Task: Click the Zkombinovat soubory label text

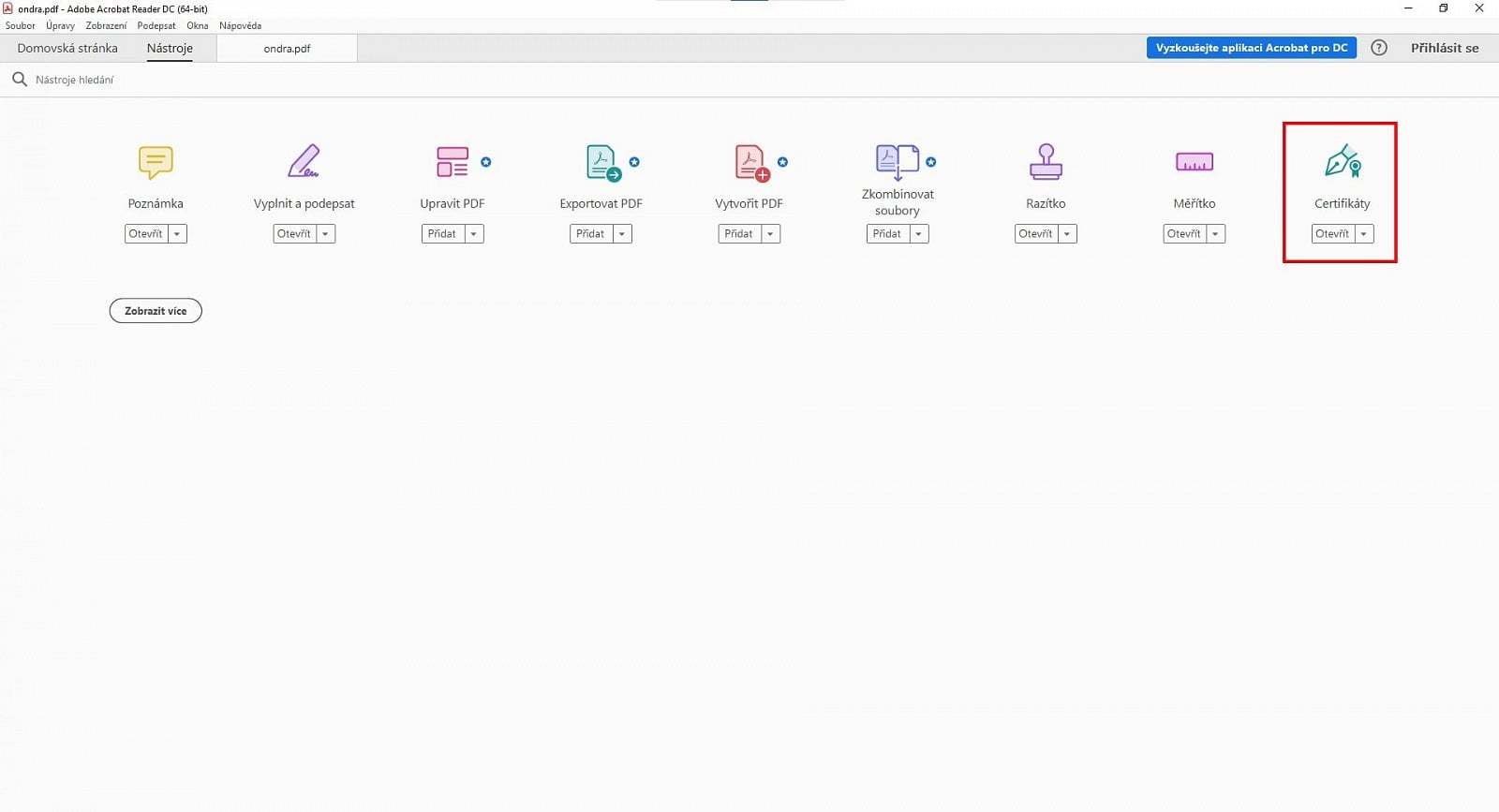Action: 898,202
